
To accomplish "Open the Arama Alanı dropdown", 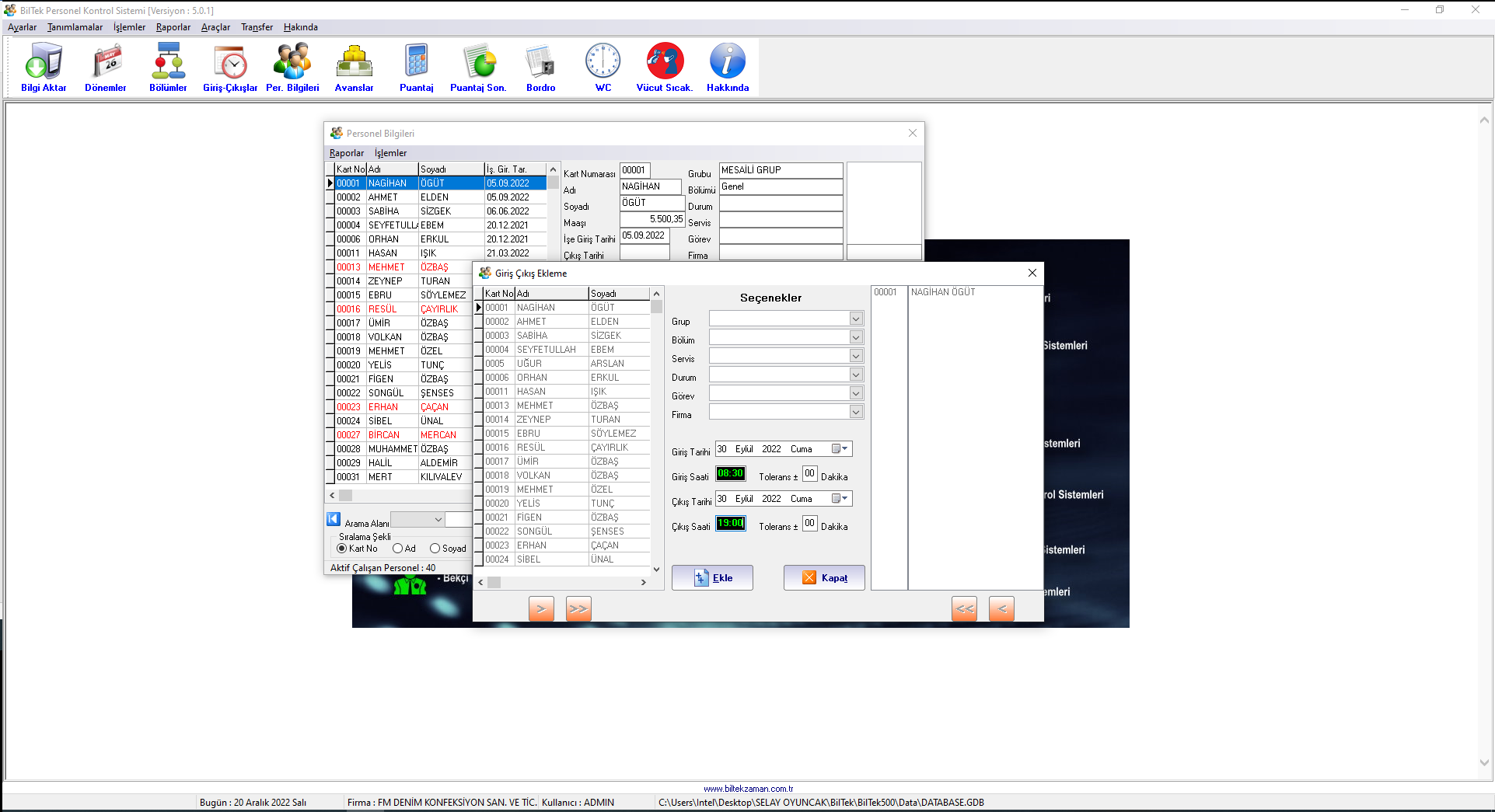I will pyautogui.click(x=438, y=520).
